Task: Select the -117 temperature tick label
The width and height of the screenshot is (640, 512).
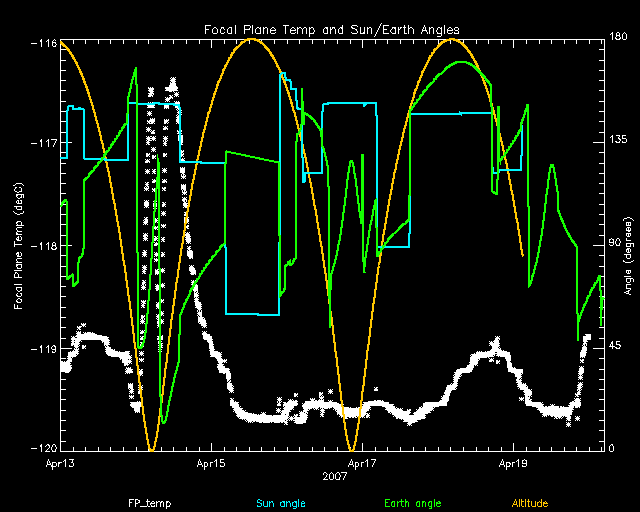Action: tap(43, 142)
